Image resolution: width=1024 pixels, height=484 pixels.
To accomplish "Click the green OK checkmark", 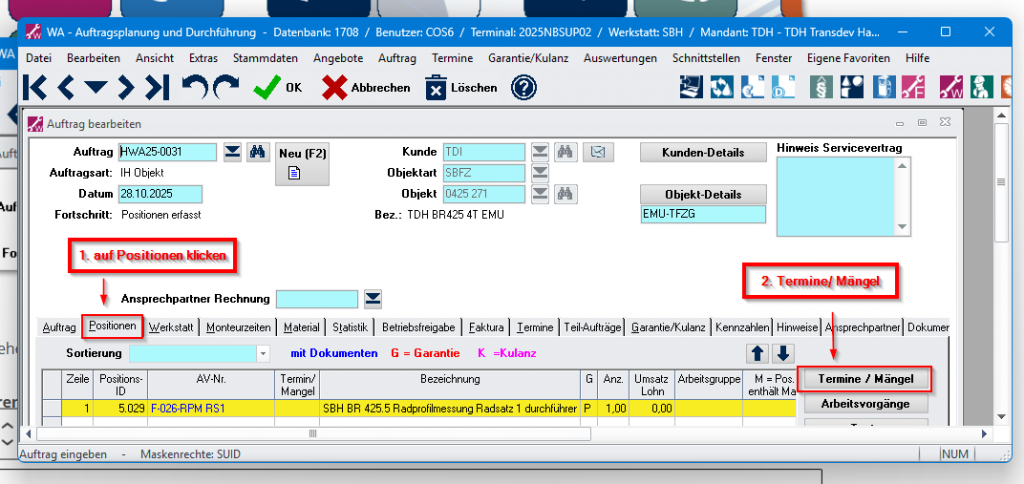I will [267, 88].
